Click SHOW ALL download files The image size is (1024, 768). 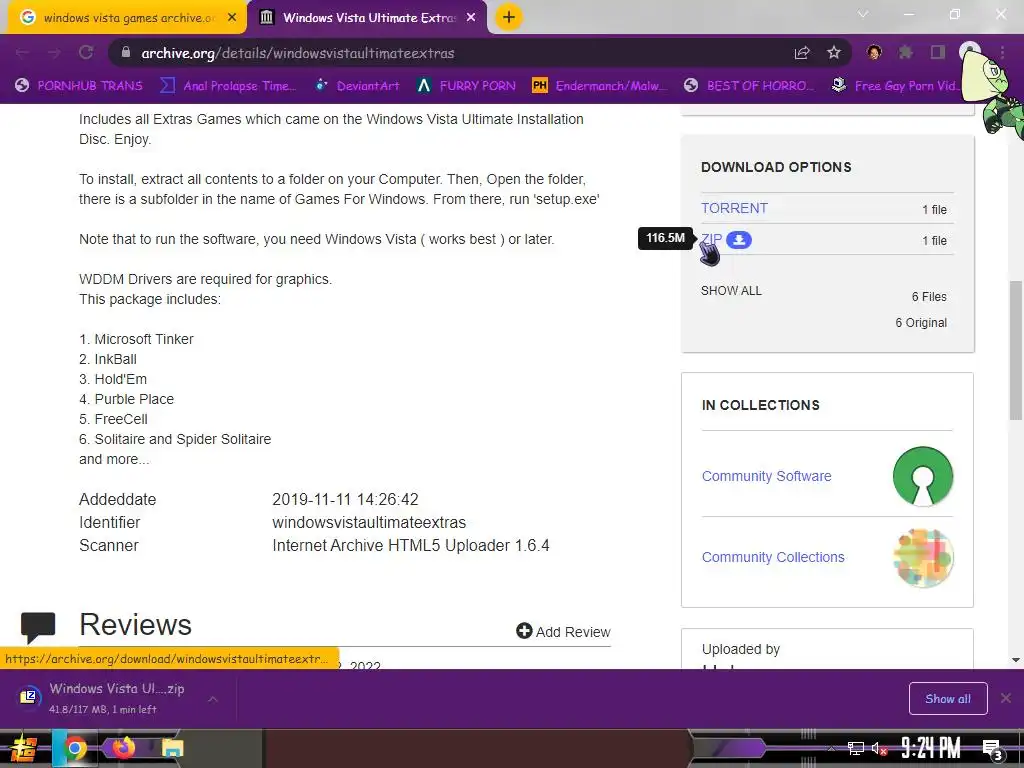[731, 291]
